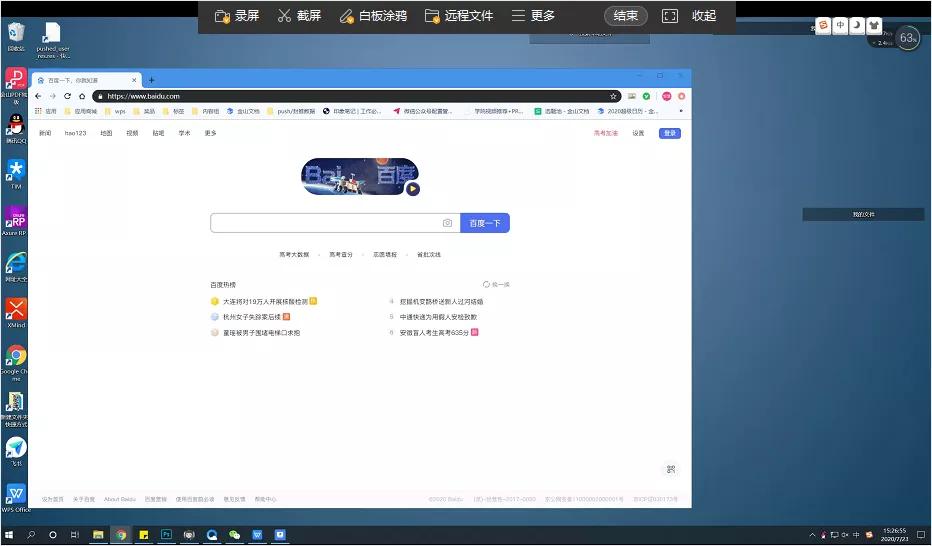
Task: Bookmark this page with the star icon
Action: 613,96
